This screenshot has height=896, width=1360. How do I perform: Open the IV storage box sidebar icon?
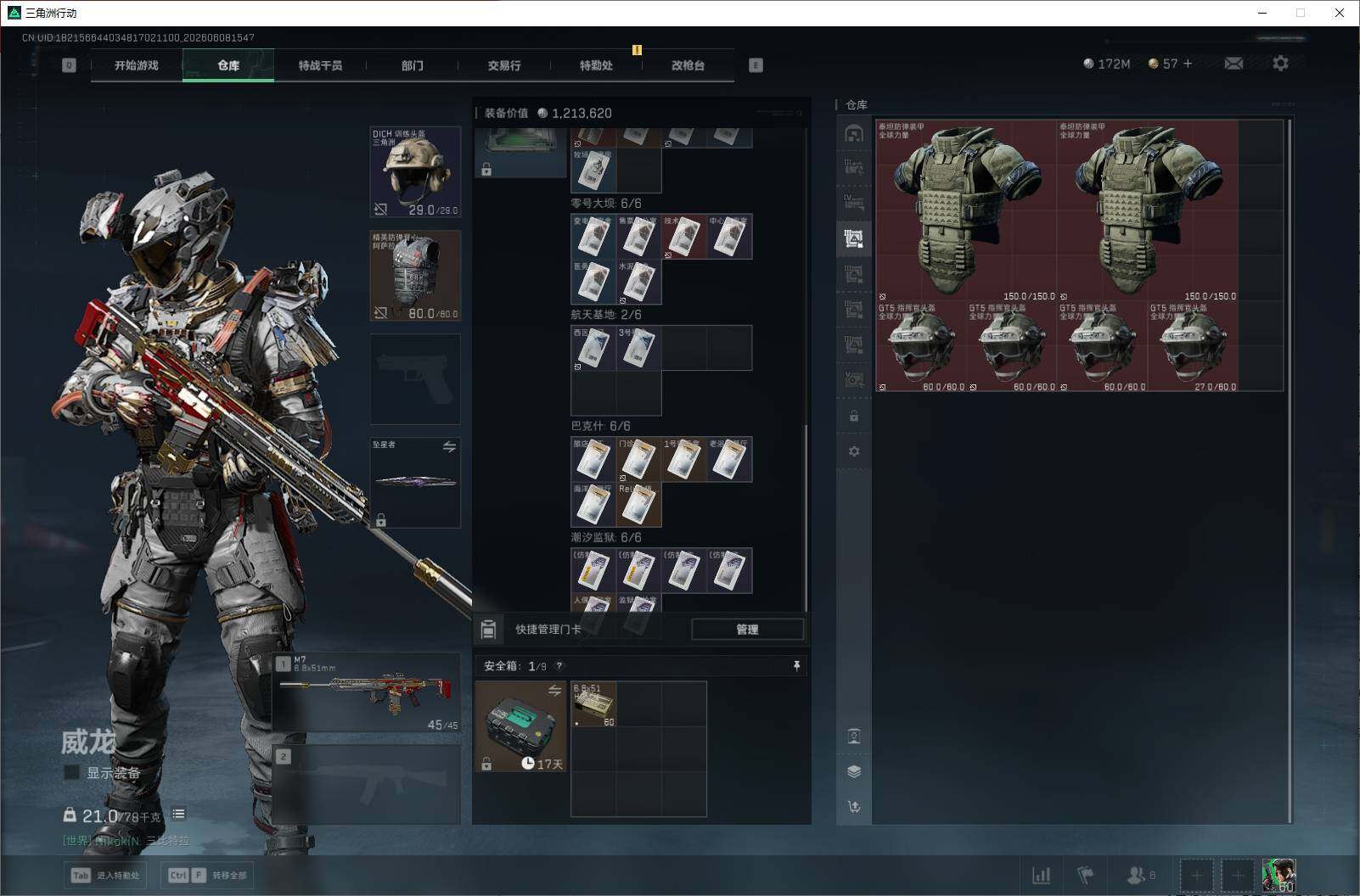(854, 203)
